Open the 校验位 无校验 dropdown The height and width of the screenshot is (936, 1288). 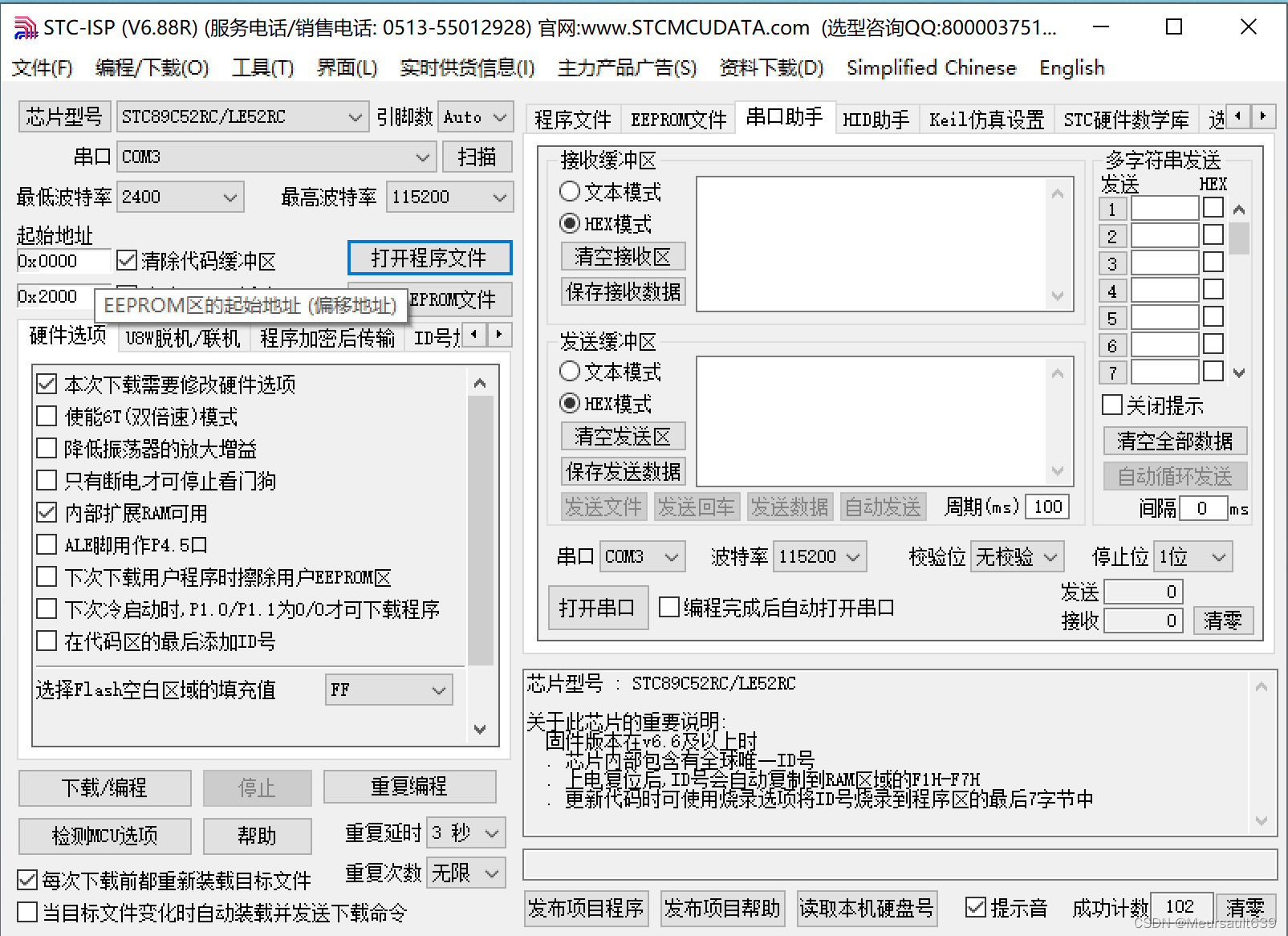[1018, 556]
